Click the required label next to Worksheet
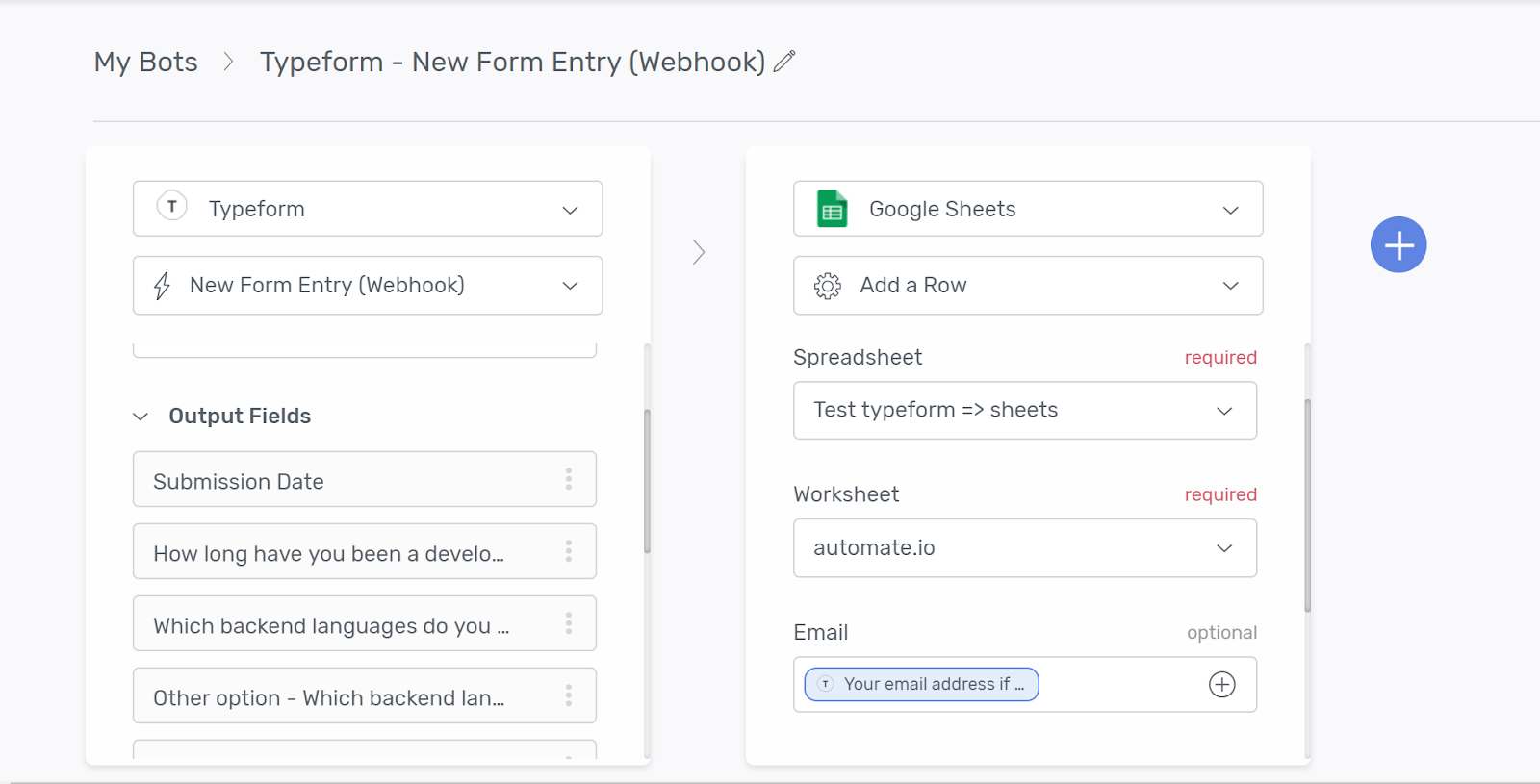Image resolution: width=1540 pixels, height=784 pixels. click(1220, 494)
